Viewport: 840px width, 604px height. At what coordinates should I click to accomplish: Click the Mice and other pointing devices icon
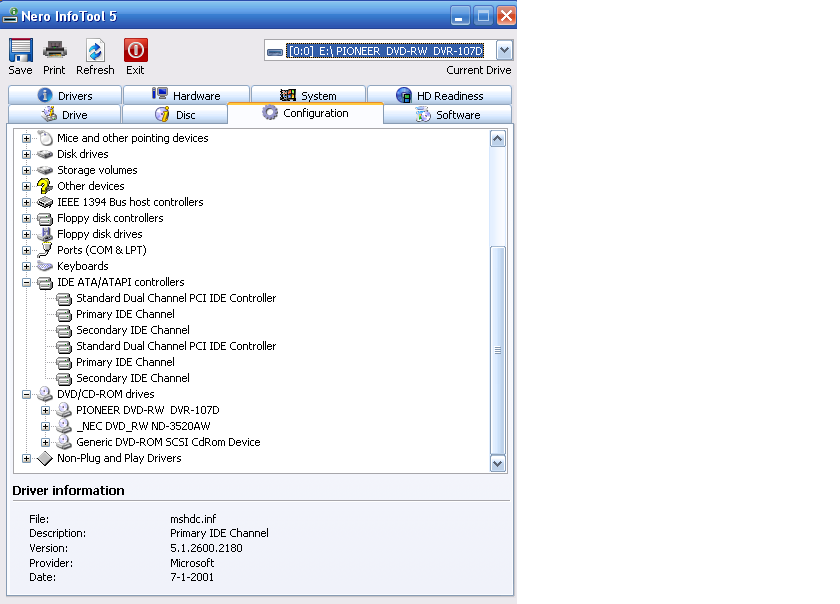pos(45,138)
